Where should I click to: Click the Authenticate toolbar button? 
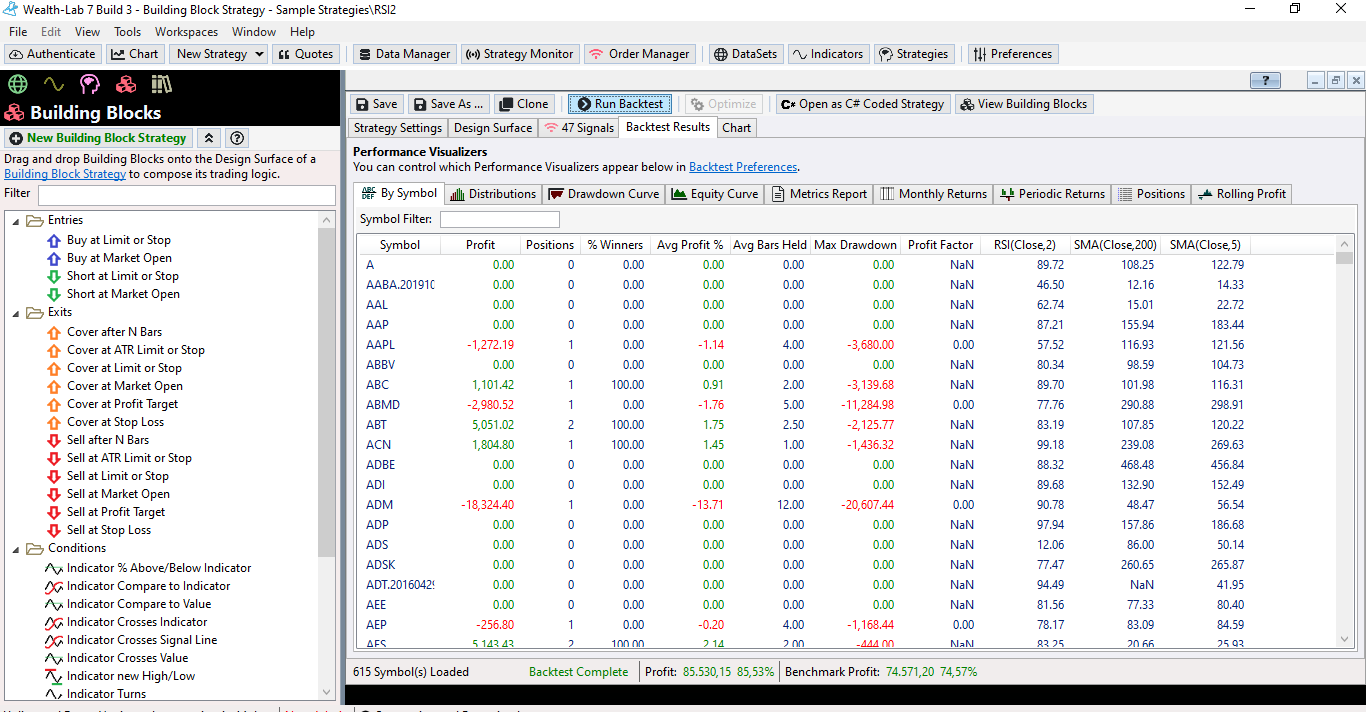(53, 54)
